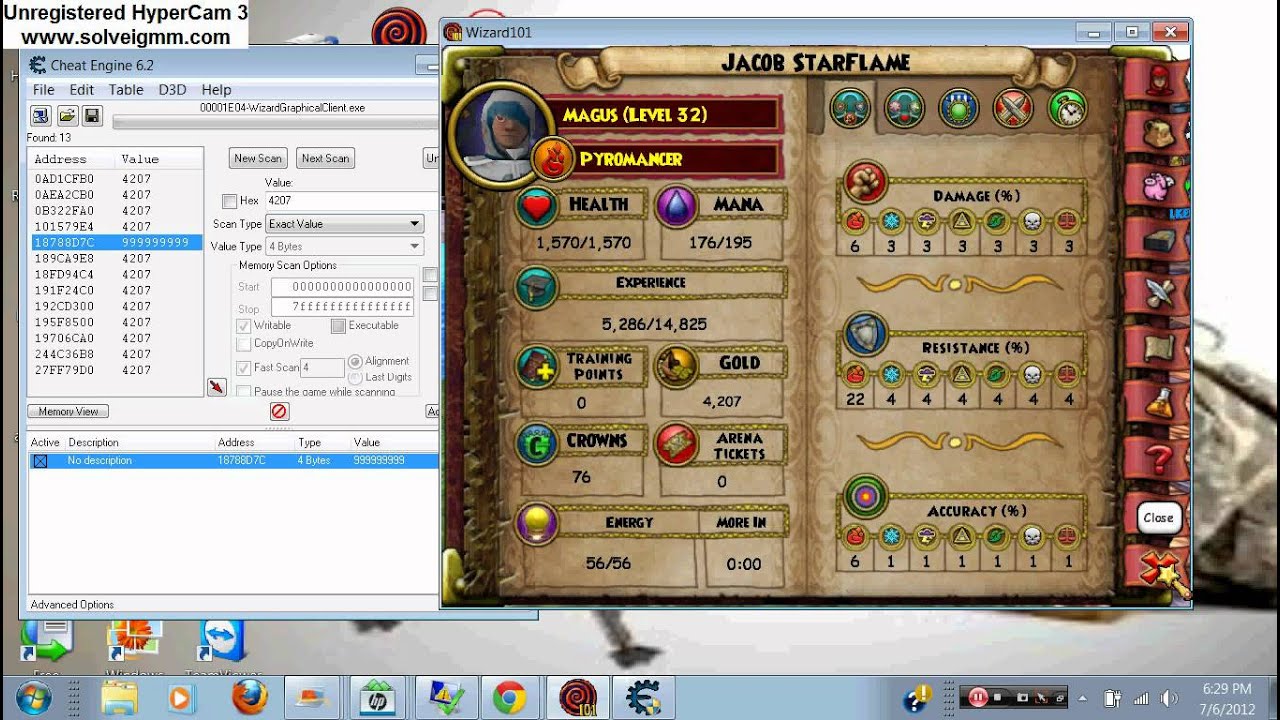The image size is (1280, 720).
Task: Open the Help menu in Cheat Engine
Action: [216, 89]
